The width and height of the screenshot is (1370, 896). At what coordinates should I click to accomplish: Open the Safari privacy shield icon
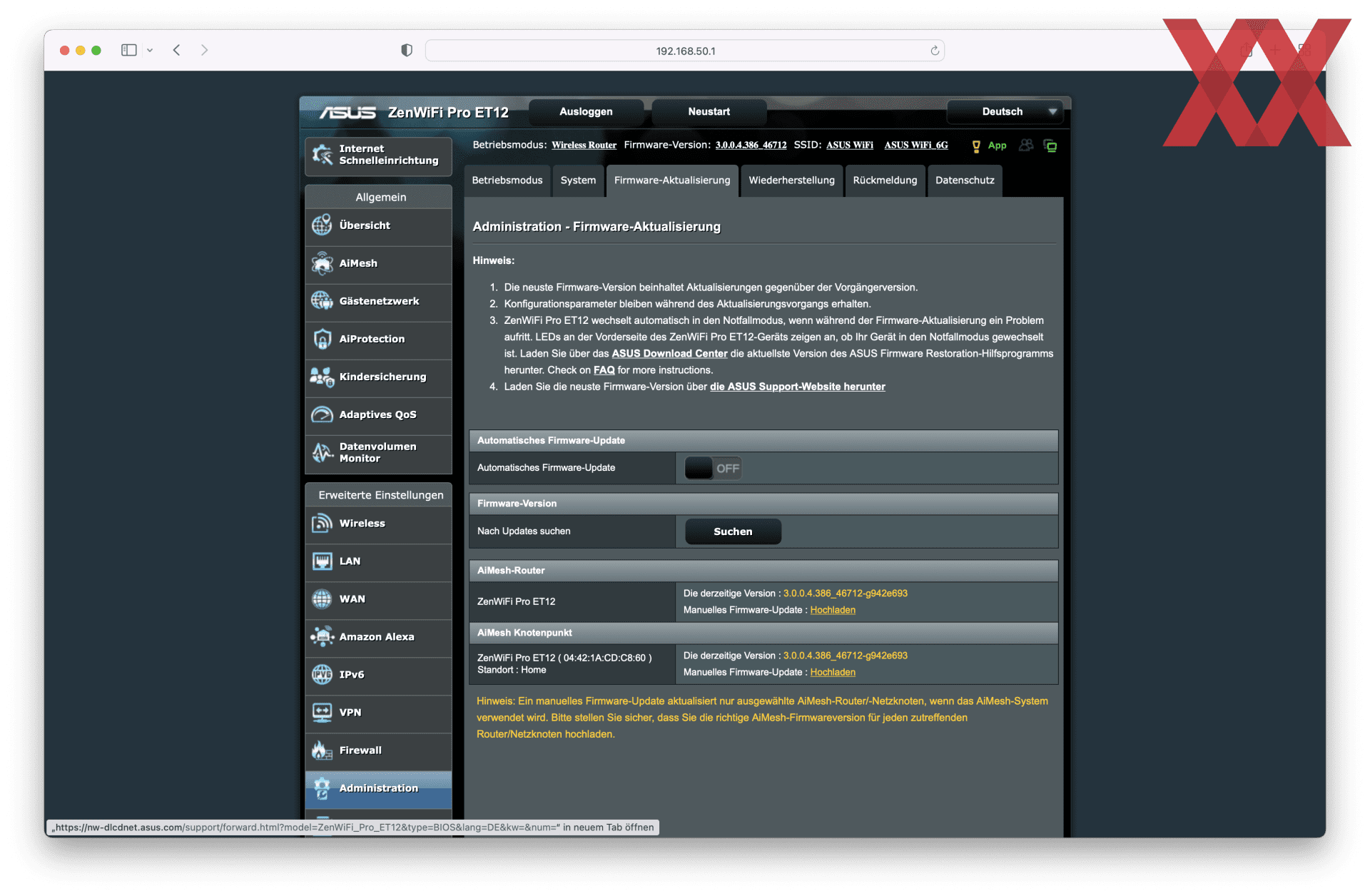point(407,50)
